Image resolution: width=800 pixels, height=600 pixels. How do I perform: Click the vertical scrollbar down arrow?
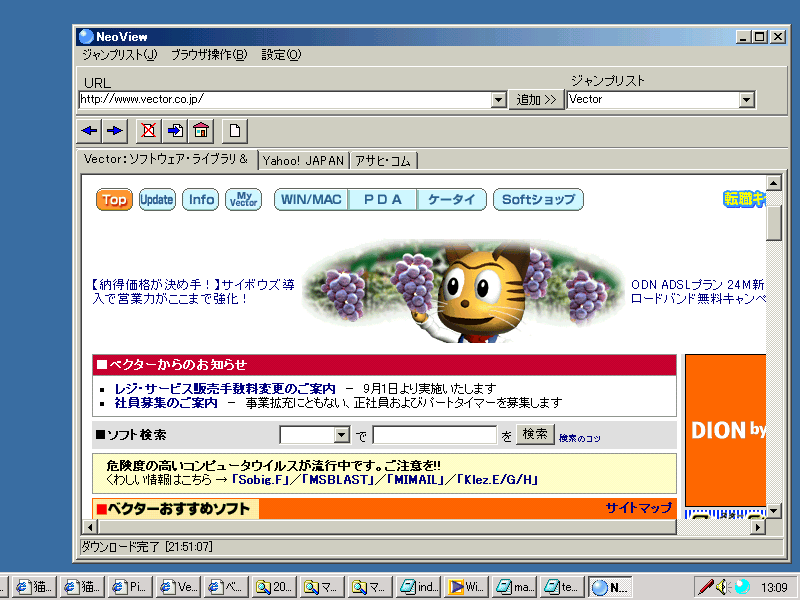pos(773,510)
